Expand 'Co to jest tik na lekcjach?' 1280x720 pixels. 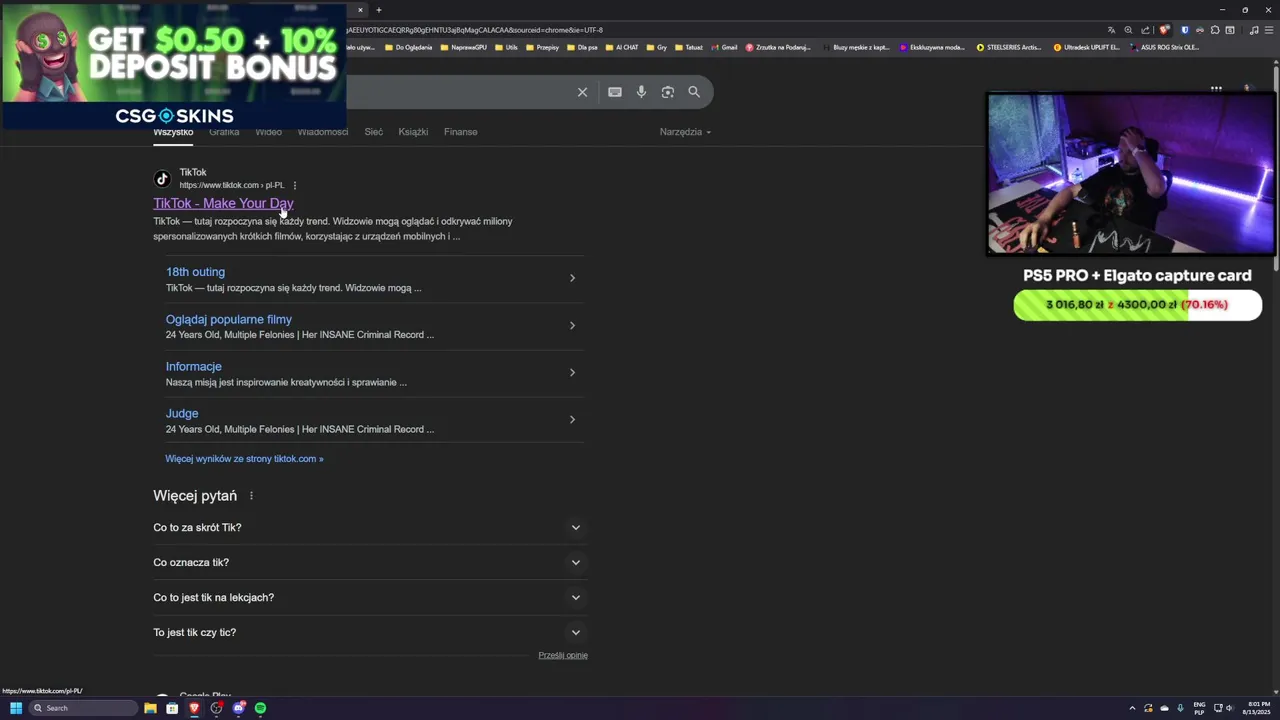[x=368, y=597]
